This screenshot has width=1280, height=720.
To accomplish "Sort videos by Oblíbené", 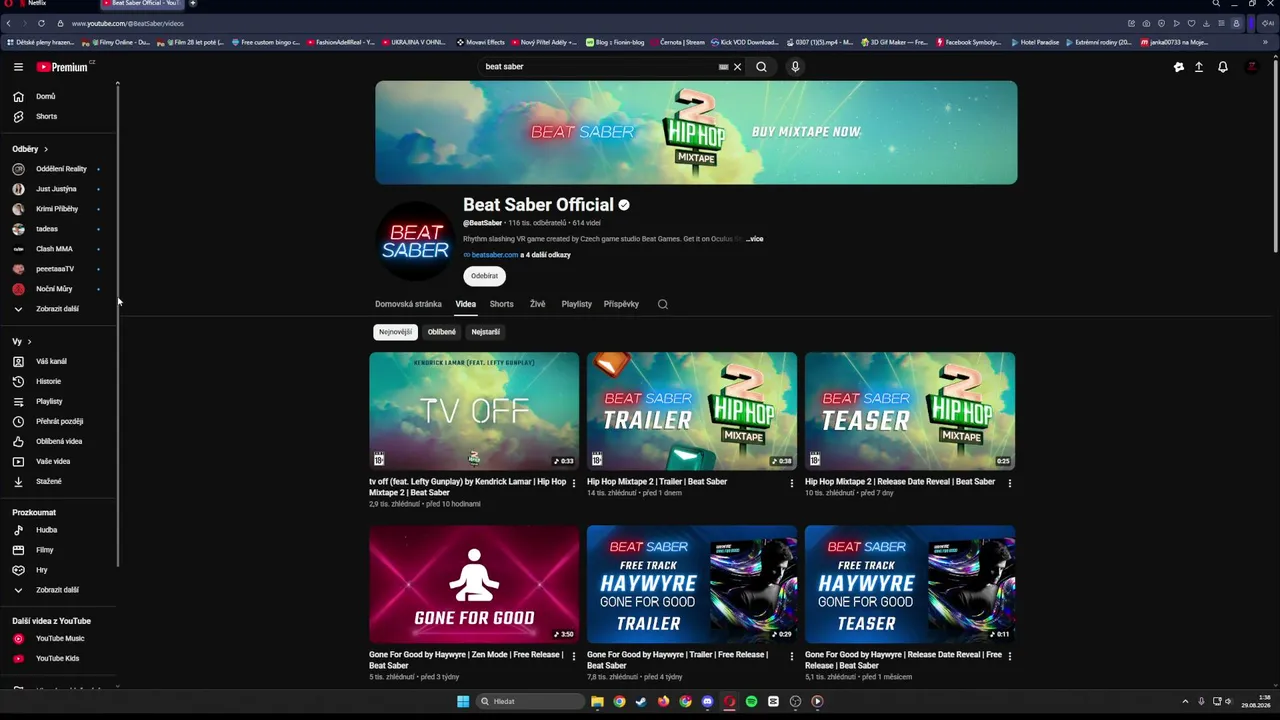I will [442, 332].
